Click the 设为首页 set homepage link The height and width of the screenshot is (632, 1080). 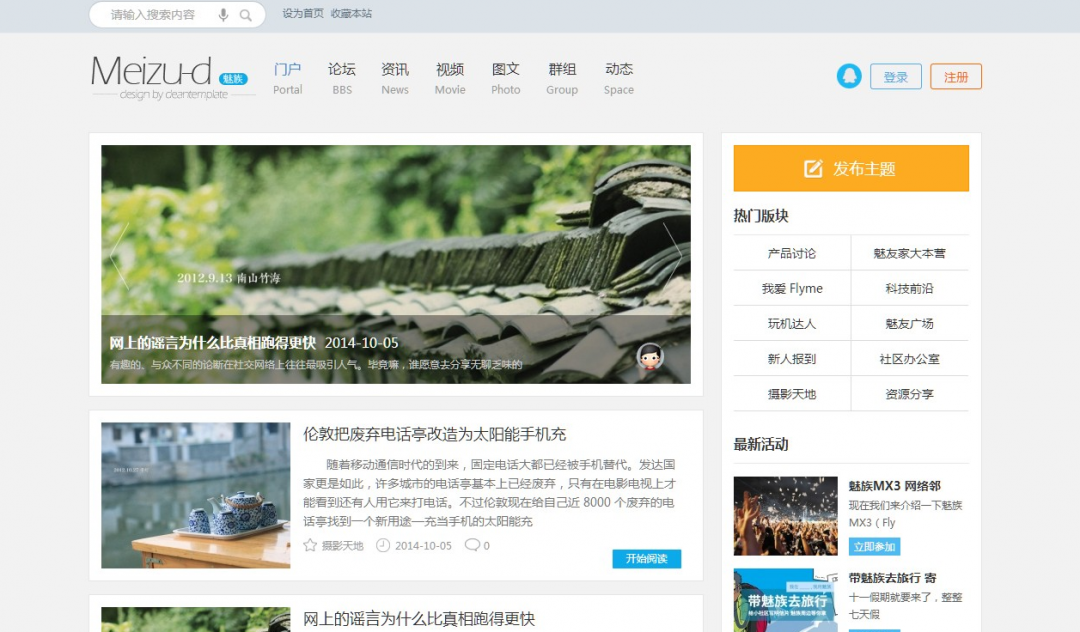[x=303, y=14]
